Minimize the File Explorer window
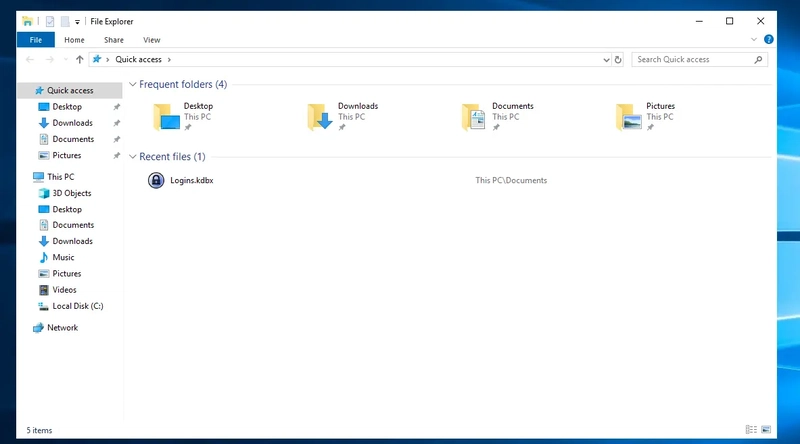 coord(699,21)
